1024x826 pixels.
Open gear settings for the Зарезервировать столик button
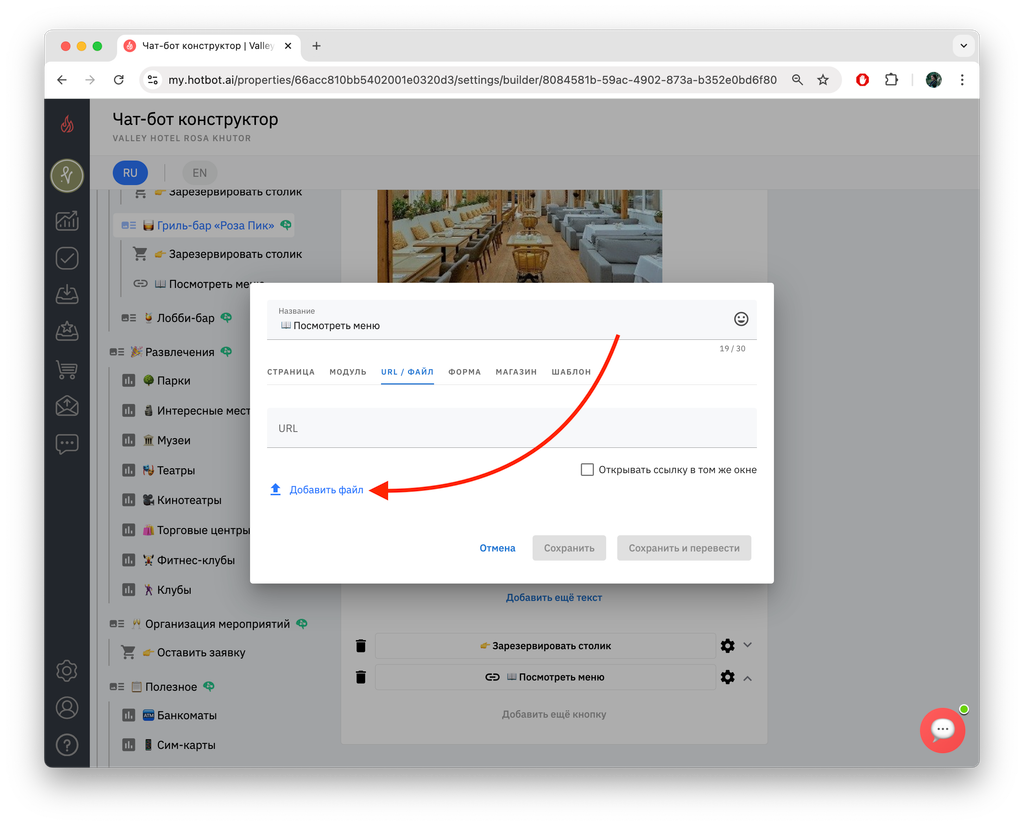coord(728,646)
